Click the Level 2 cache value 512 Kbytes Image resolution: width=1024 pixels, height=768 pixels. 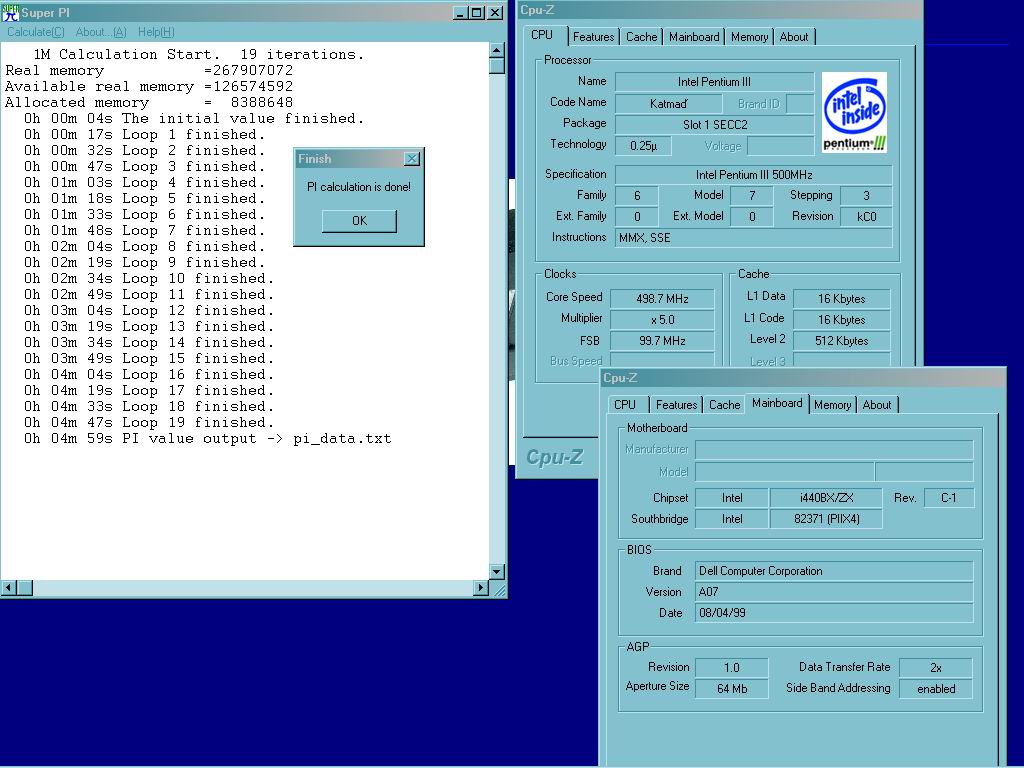click(x=841, y=341)
